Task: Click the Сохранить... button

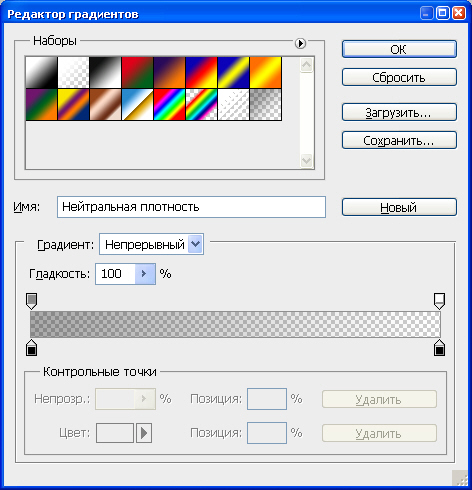Action: (399, 140)
